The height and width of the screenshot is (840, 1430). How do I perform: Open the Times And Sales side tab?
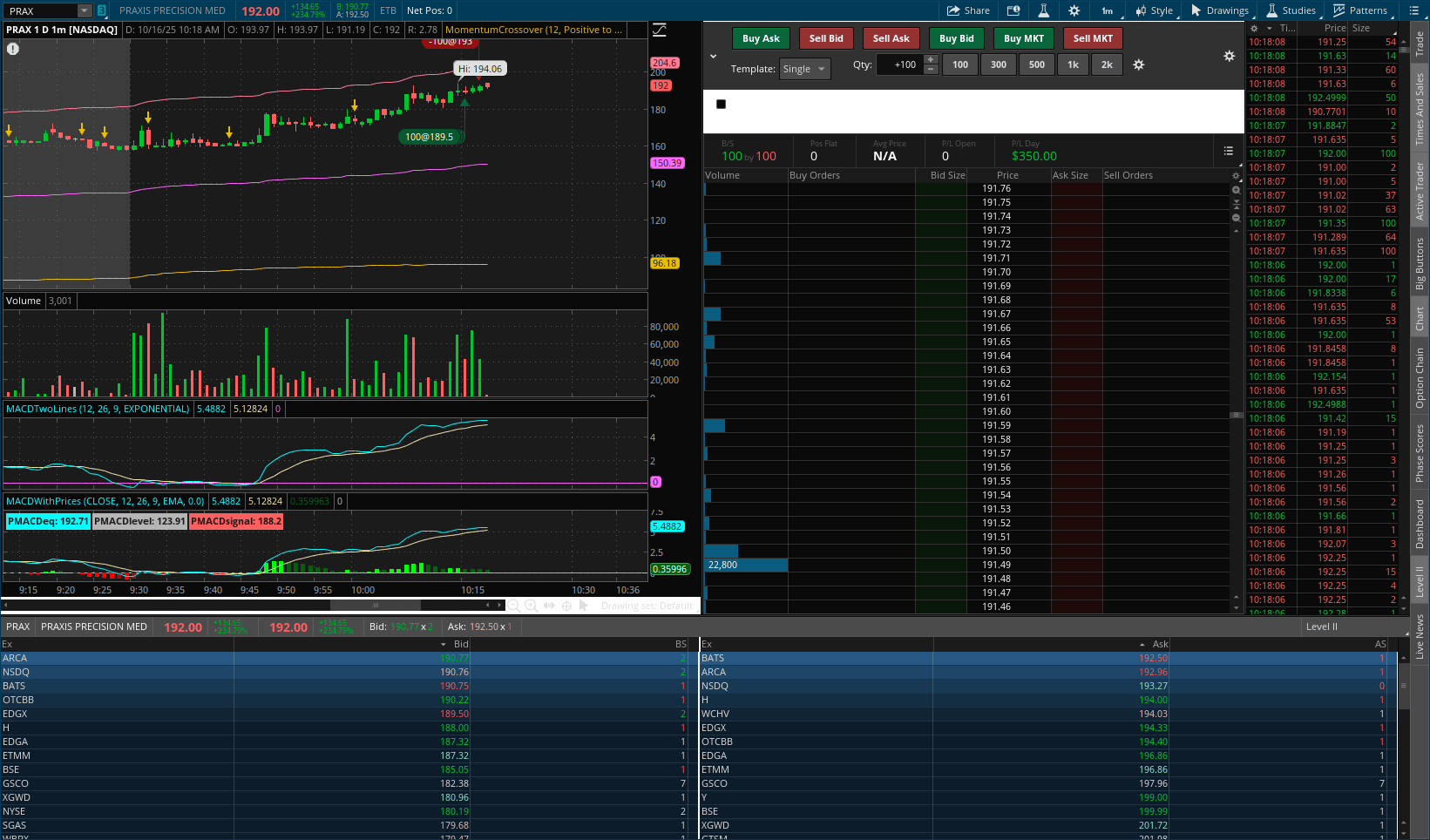click(1420, 109)
